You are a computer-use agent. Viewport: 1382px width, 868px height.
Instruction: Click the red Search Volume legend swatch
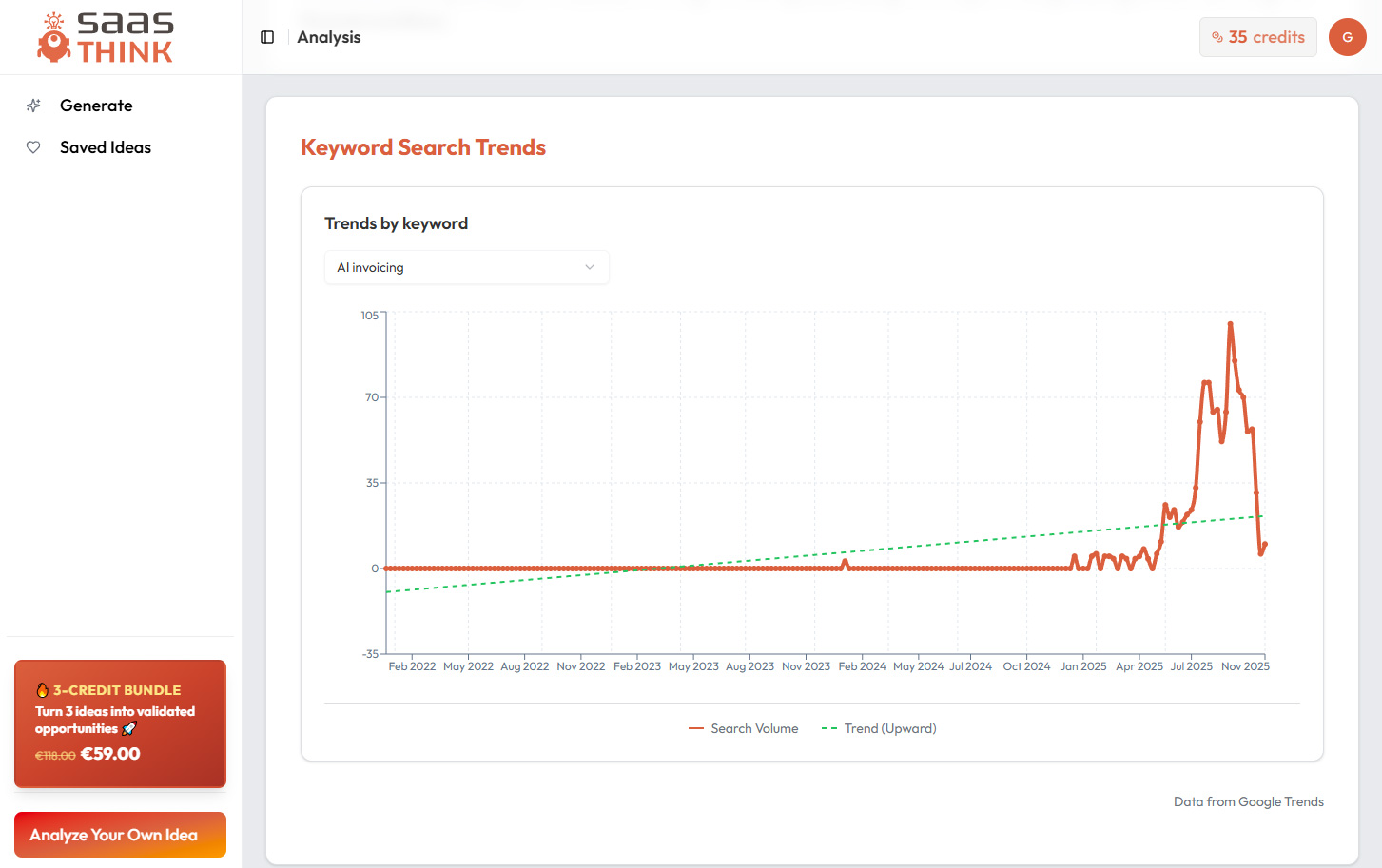(696, 729)
